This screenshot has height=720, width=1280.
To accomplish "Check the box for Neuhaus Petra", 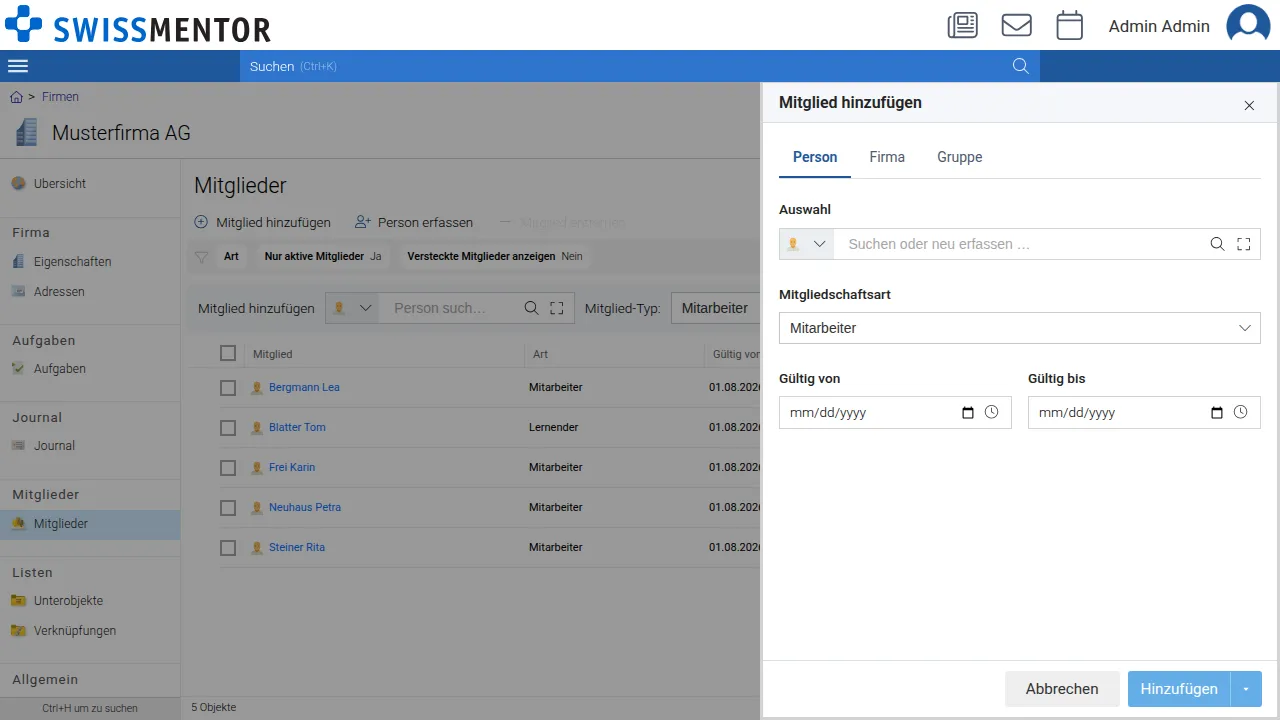I will (x=228, y=507).
